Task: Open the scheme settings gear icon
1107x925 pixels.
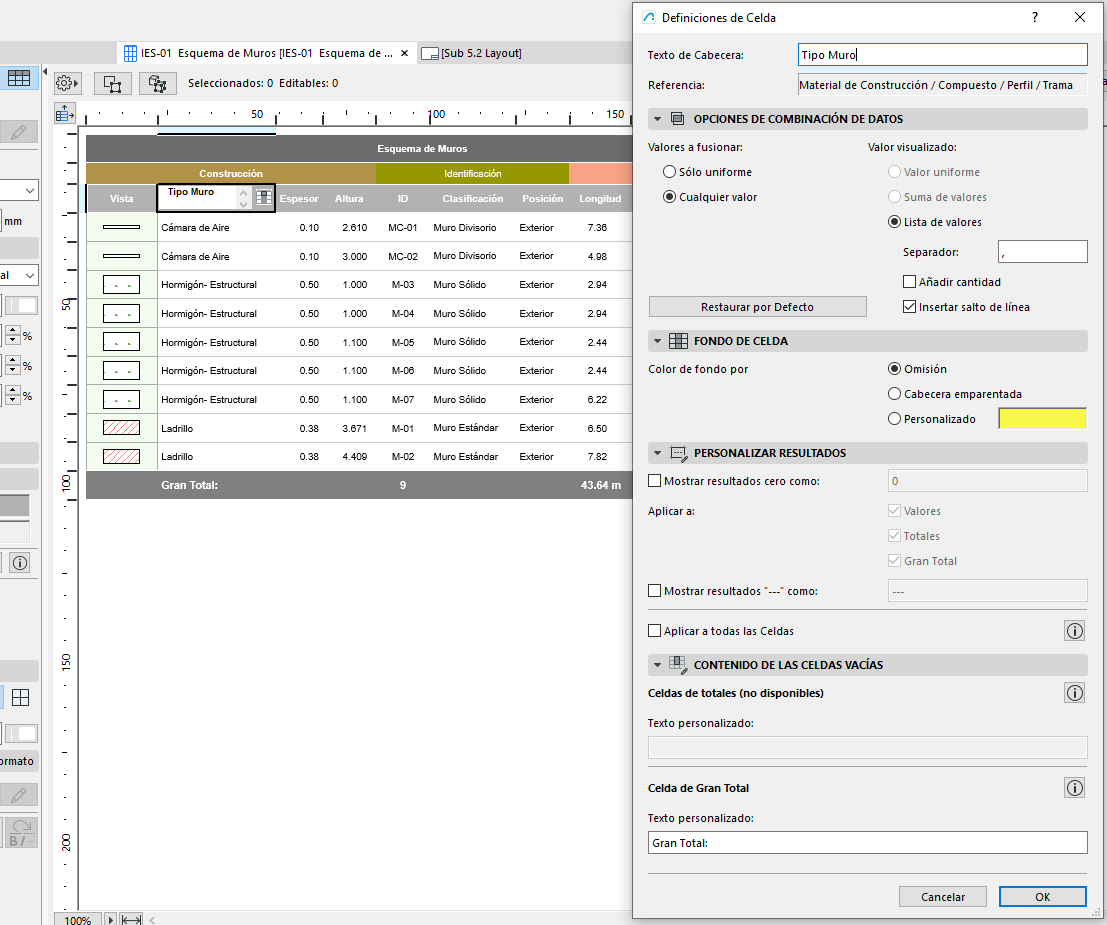Action: pos(67,84)
